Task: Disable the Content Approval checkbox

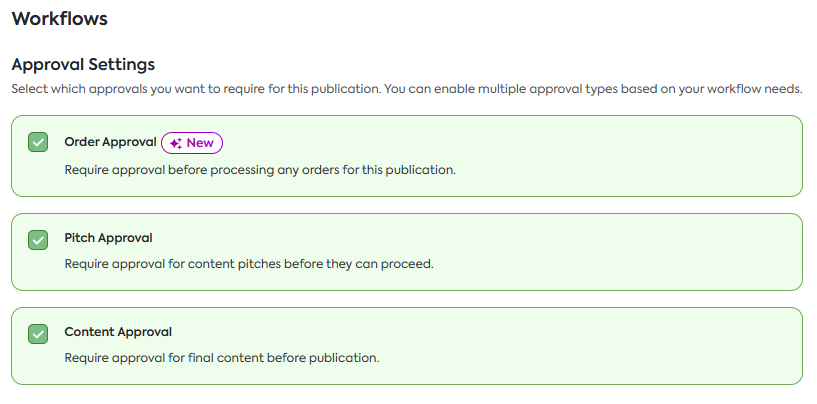Action: click(38, 334)
